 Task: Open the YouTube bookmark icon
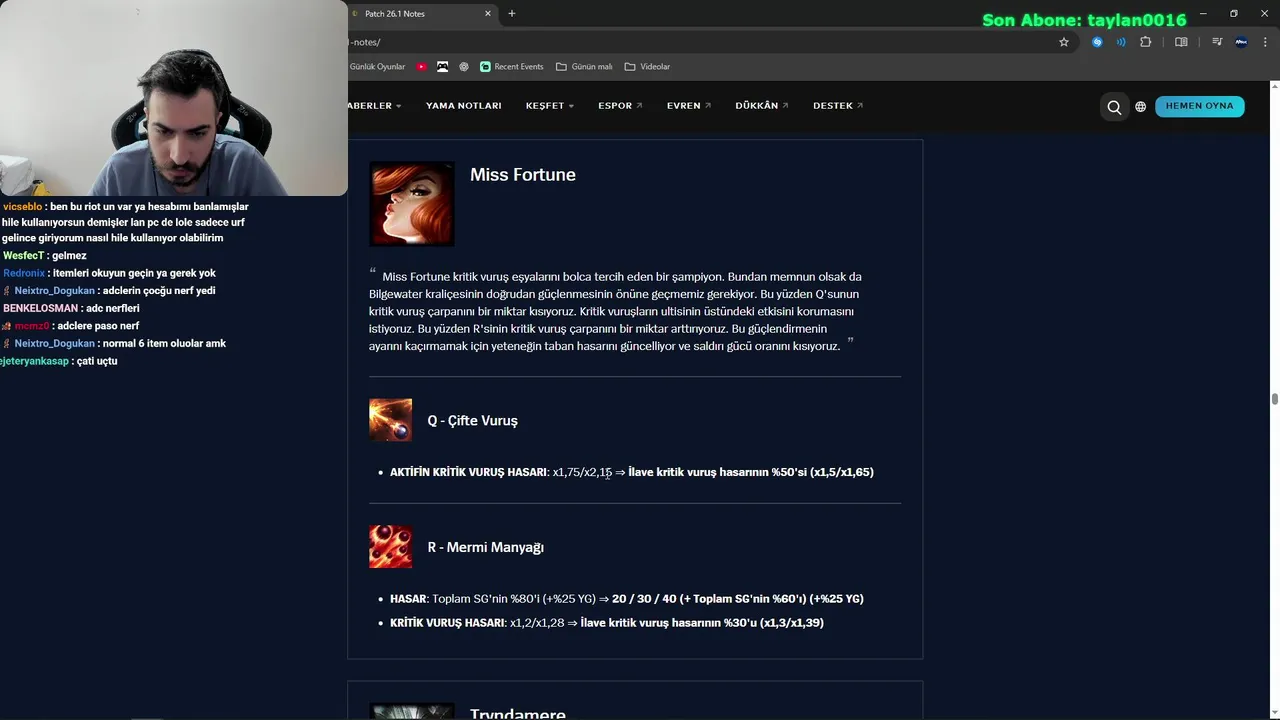coord(422,67)
